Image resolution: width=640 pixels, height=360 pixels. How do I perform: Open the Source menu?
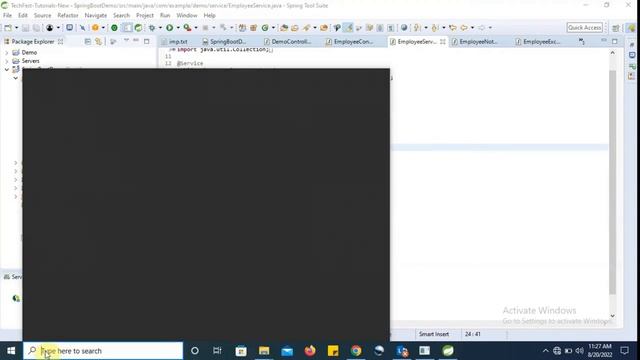coord(42,16)
